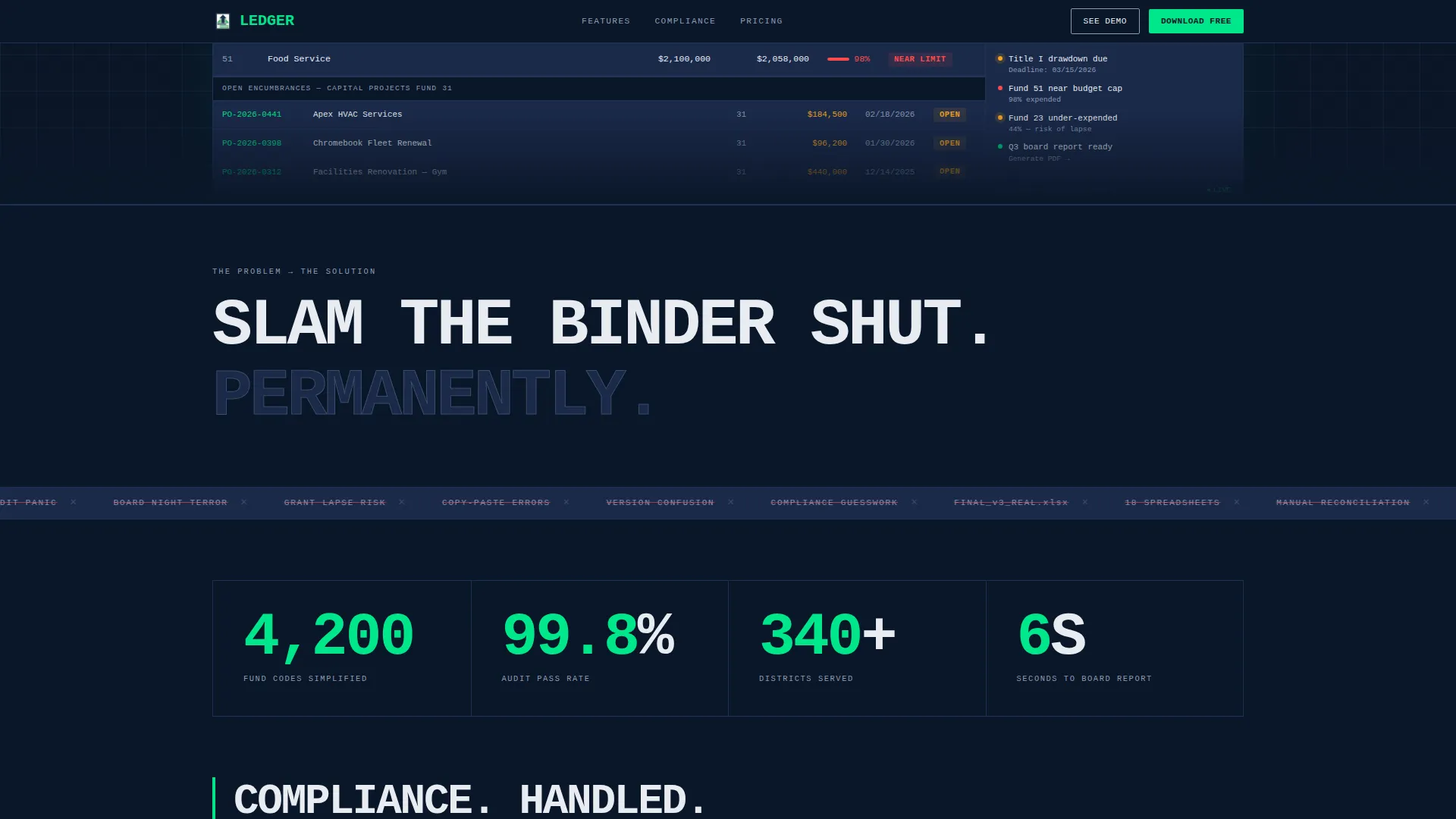
Task: Click the See Demo button
Action: [x=1105, y=21]
